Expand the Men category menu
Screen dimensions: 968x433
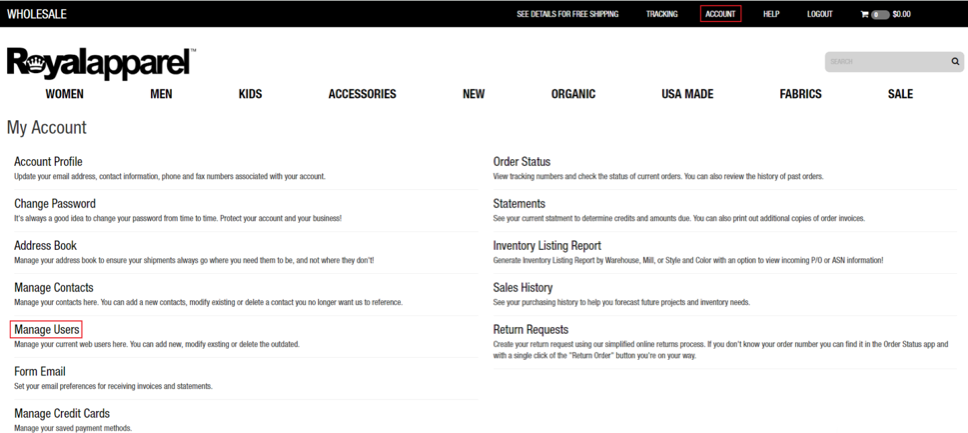[x=161, y=94]
